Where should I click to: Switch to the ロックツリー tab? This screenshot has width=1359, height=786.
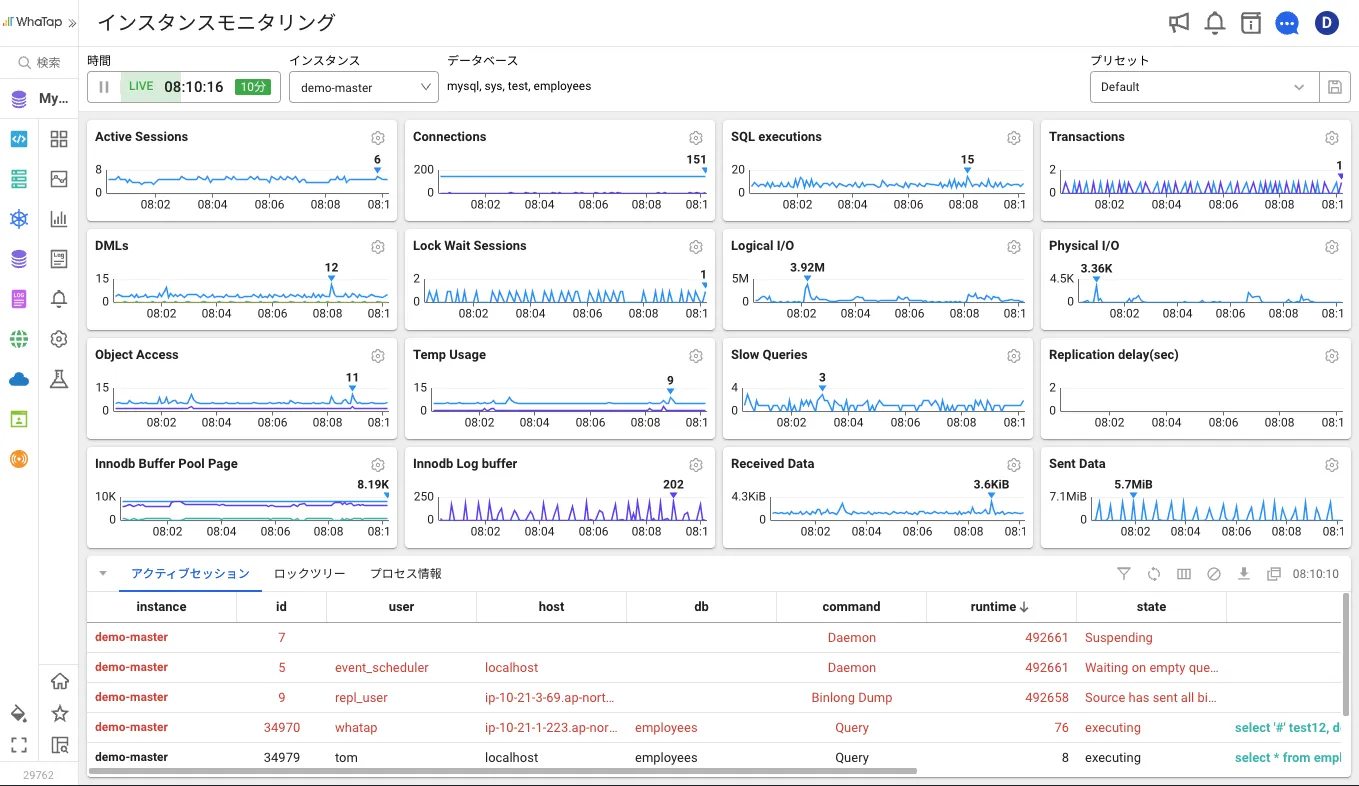pyautogui.click(x=310, y=574)
